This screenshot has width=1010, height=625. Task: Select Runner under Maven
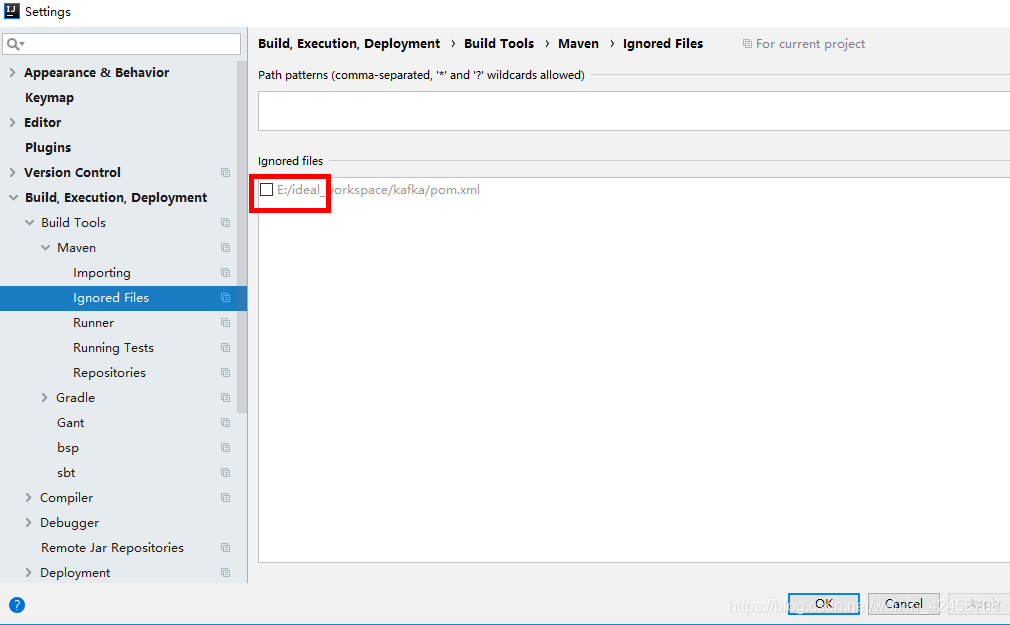(x=93, y=323)
